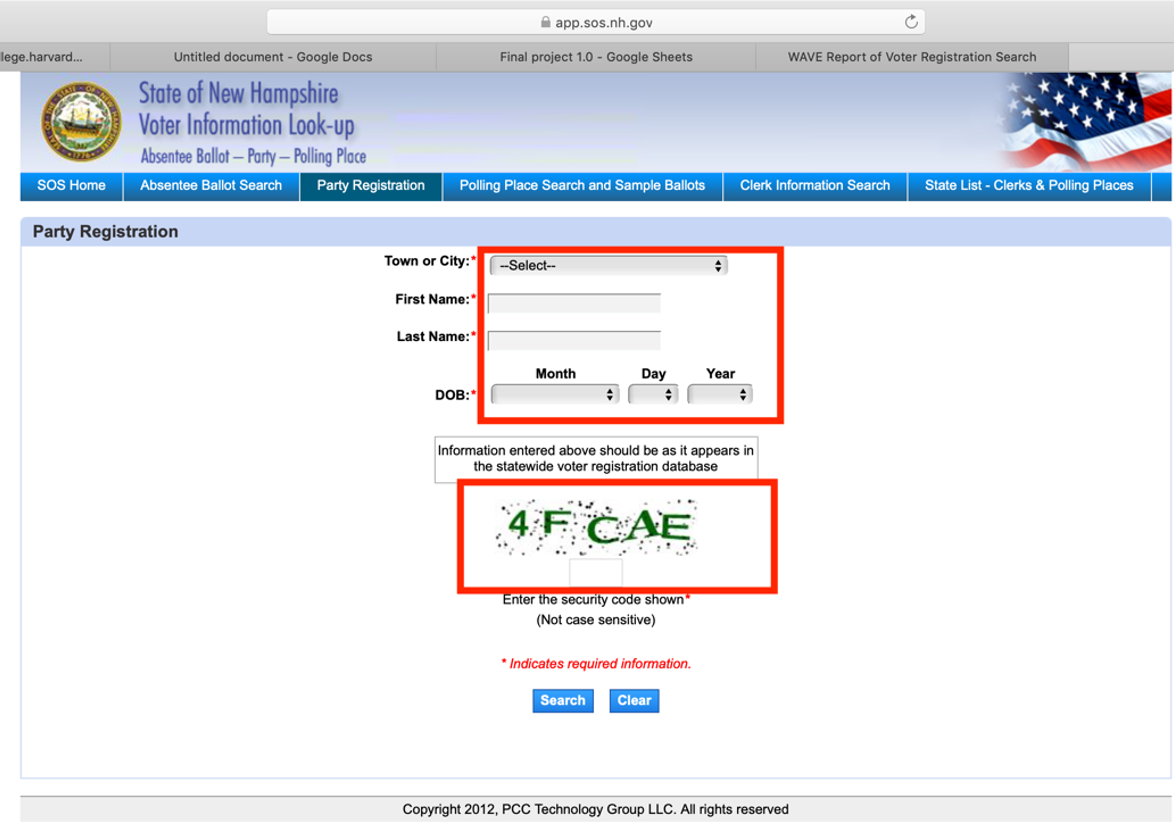Click into the Last Name field
This screenshot has width=1174, height=824.
pyautogui.click(x=574, y=340)
